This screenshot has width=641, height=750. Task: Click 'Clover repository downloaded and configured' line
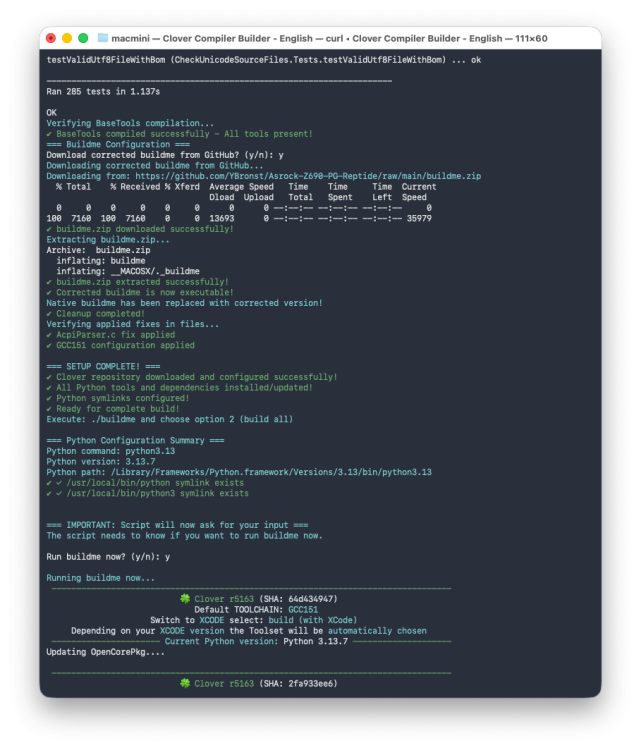point(192,377)
